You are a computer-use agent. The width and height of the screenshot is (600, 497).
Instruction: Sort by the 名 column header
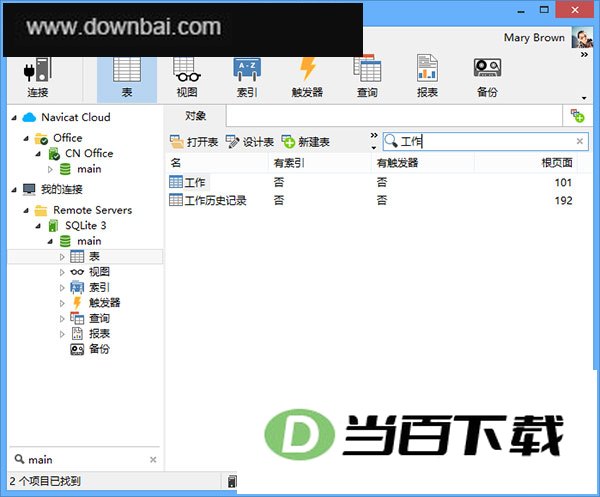pyautogui.click(x=217, y=163)
